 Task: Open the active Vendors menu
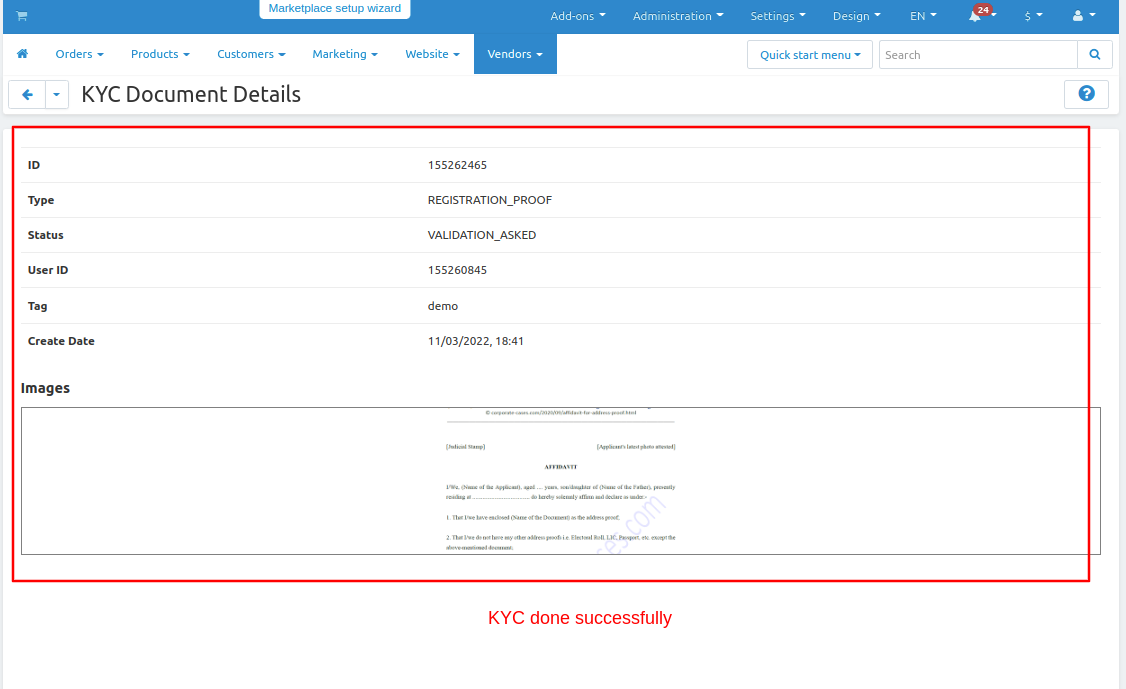click(515, 54)
